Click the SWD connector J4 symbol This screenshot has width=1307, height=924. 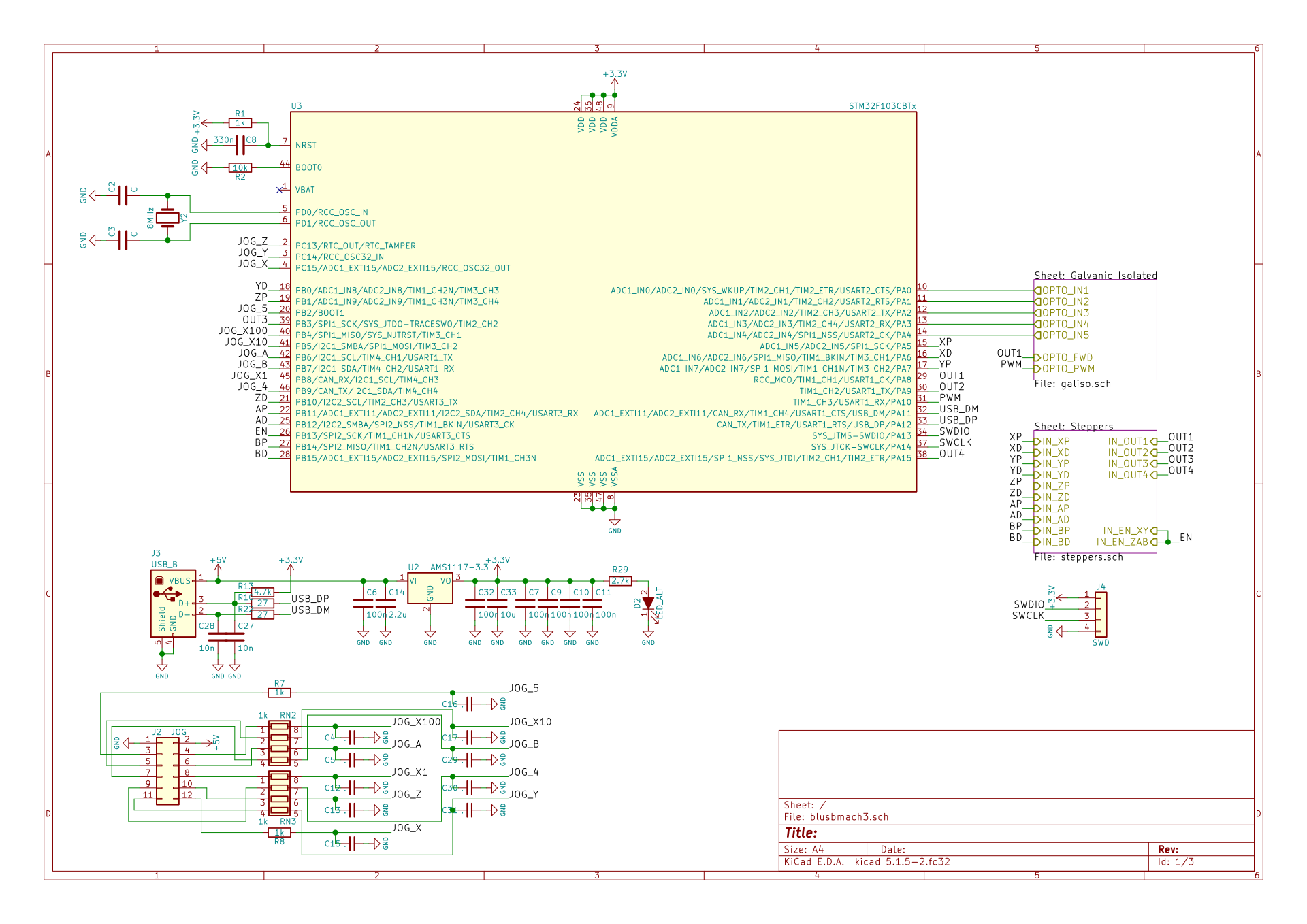click(x=1101, y=614)
